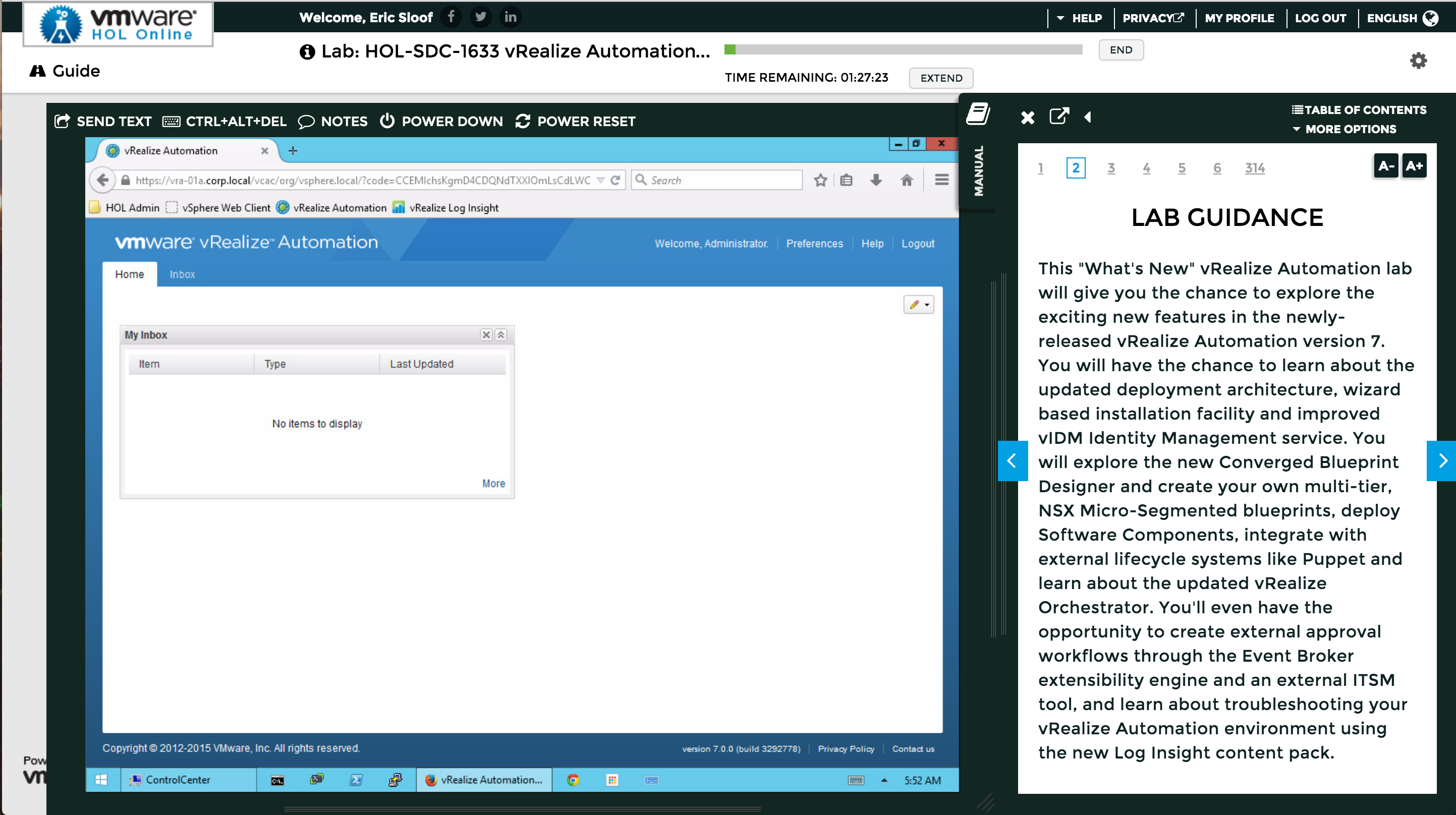Click Logout in vRealize Automation
The width and height of the screenshot is (1456, 815).
click(x=917, y=244)
